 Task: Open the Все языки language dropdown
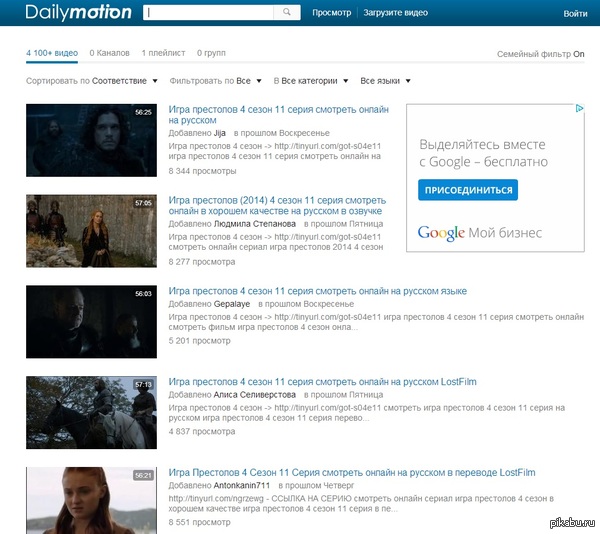pyautogui.click(x=385, y=80)
